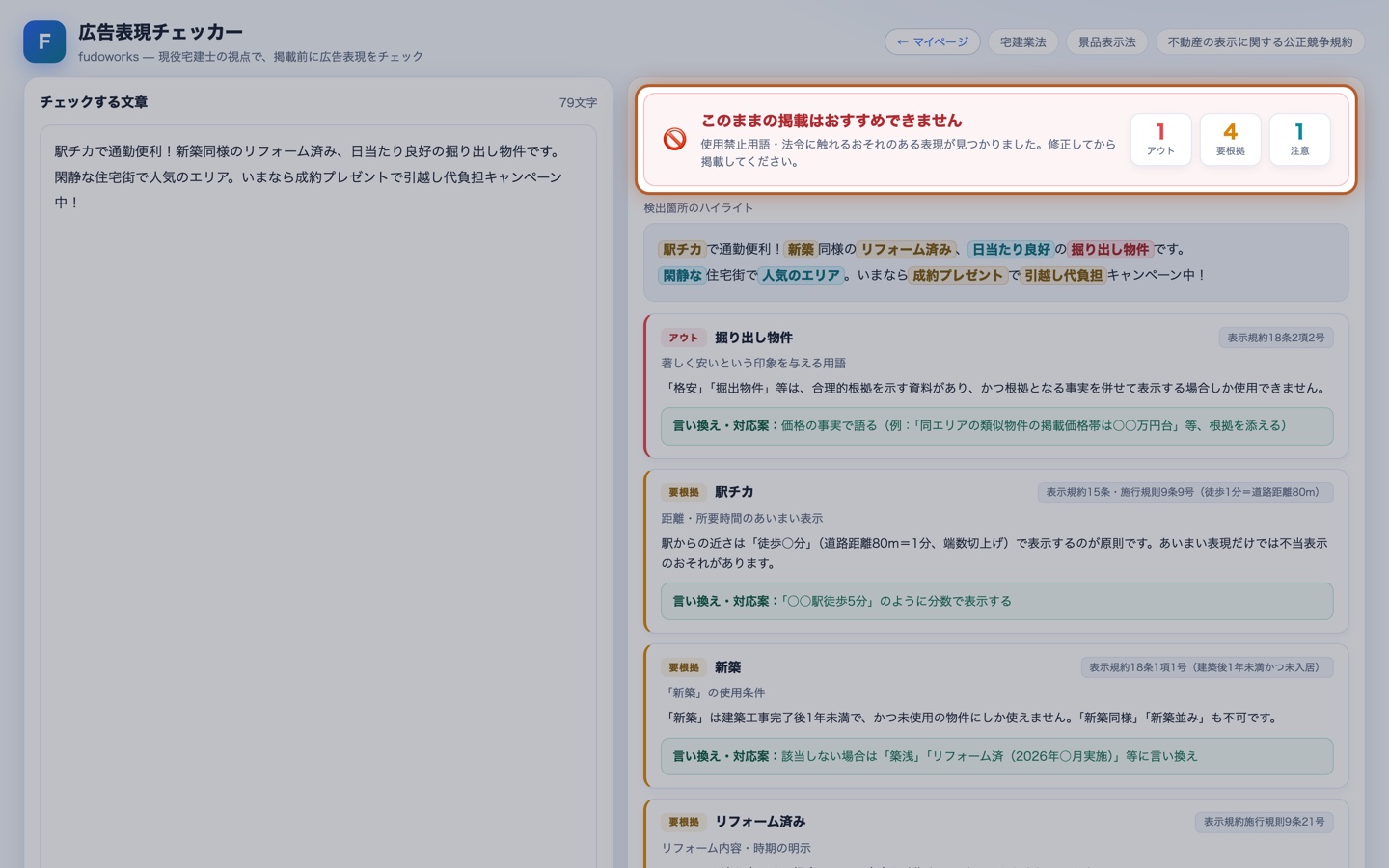Click the このままの掲載はおすすめできません warning heading
Screen dimensions: 1389x868
pyautogui.click(x=831, y=121)
